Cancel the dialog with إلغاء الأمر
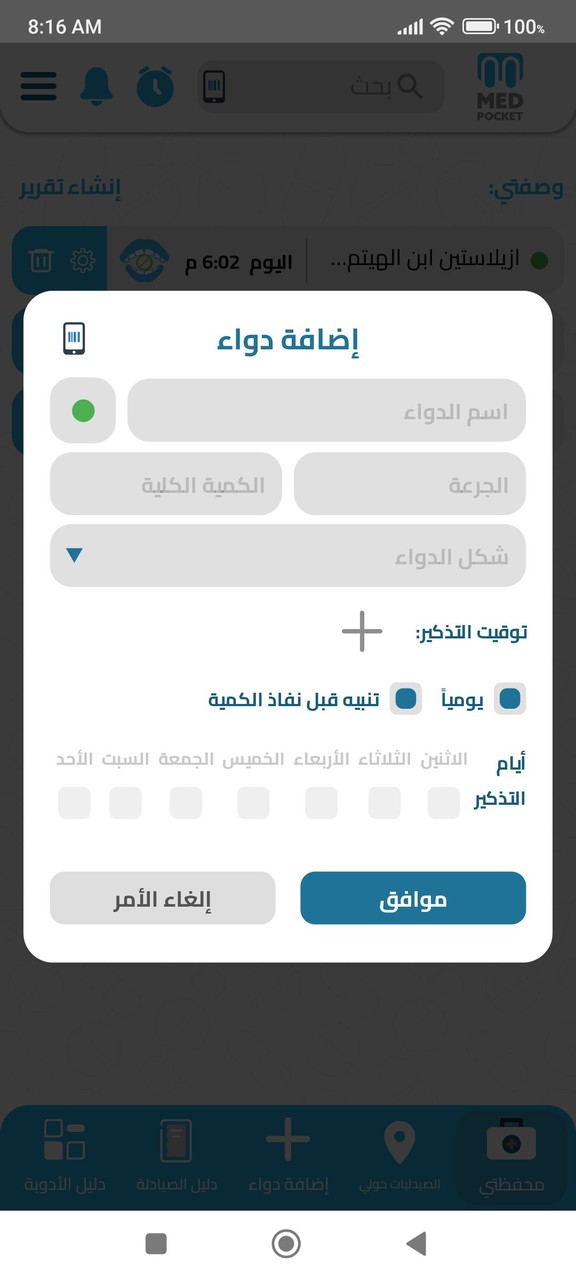The image size is (576, 1280). 162,898
